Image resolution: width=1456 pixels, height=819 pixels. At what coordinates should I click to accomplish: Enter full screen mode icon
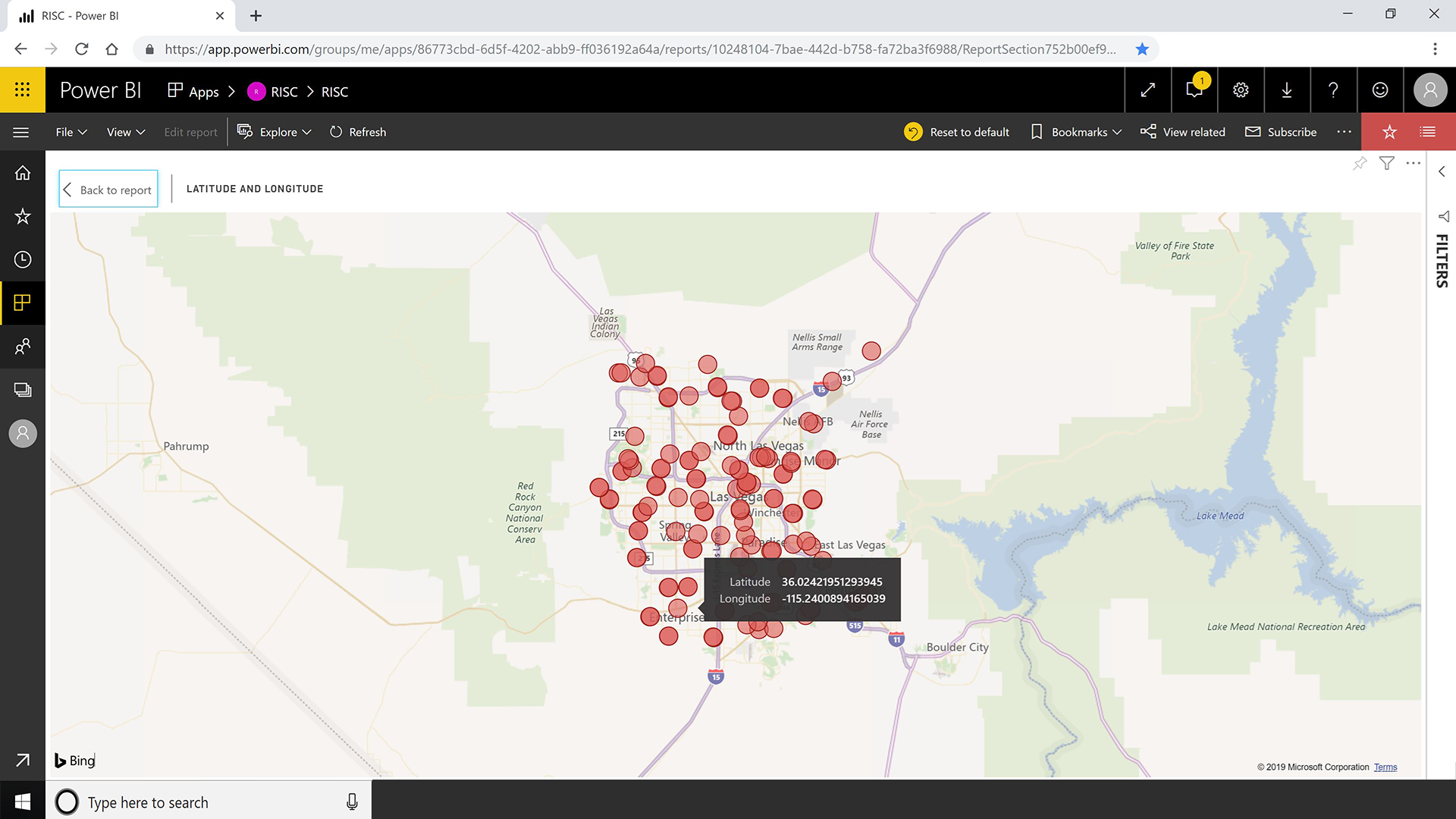(1148, 90)
